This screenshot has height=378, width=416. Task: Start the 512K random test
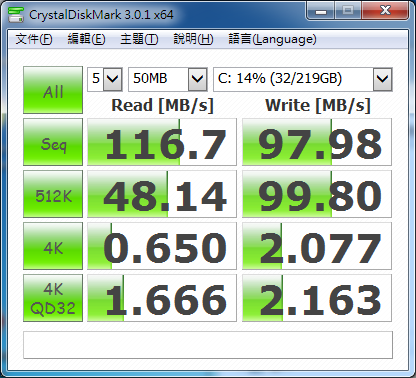[x=53, y=194]
